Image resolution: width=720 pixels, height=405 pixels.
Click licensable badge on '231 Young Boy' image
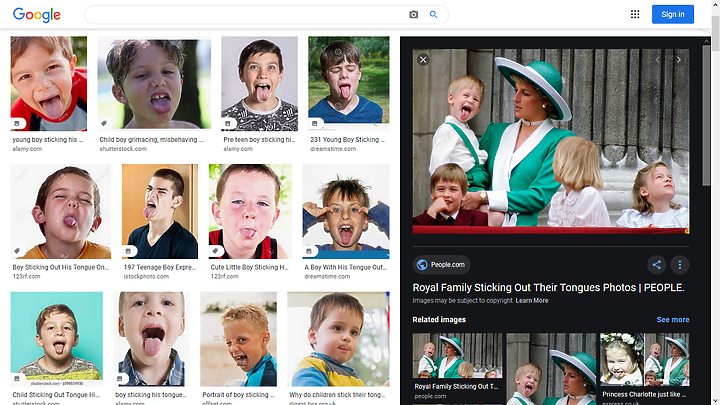[315, 124]
